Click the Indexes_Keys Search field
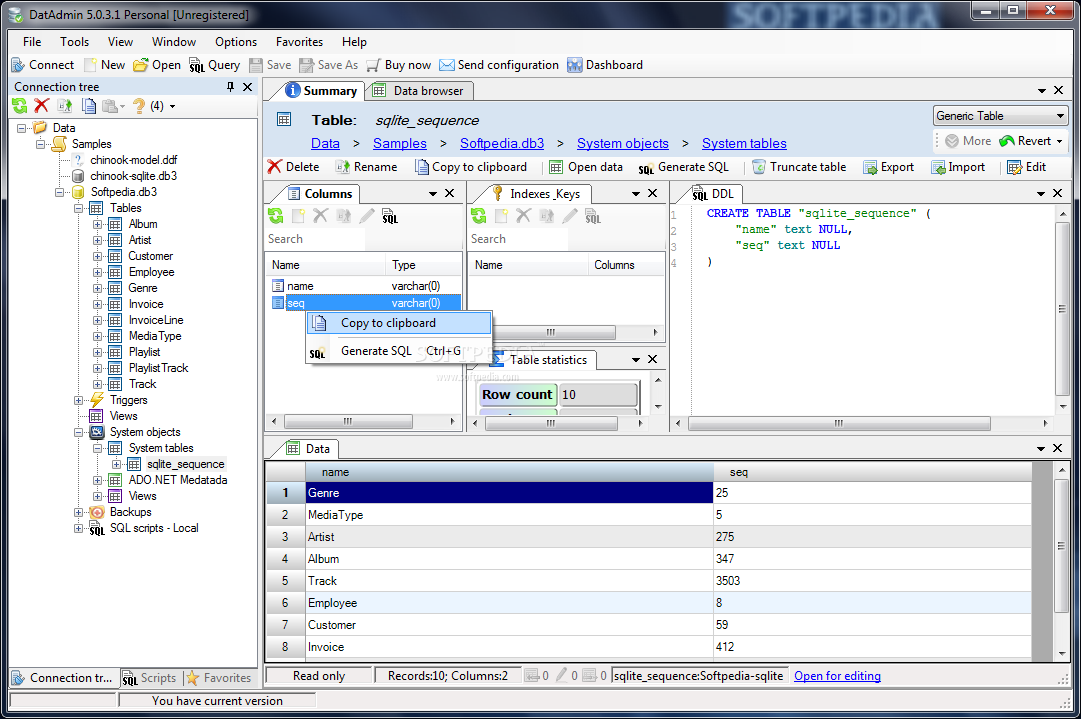 pos(518,239)
